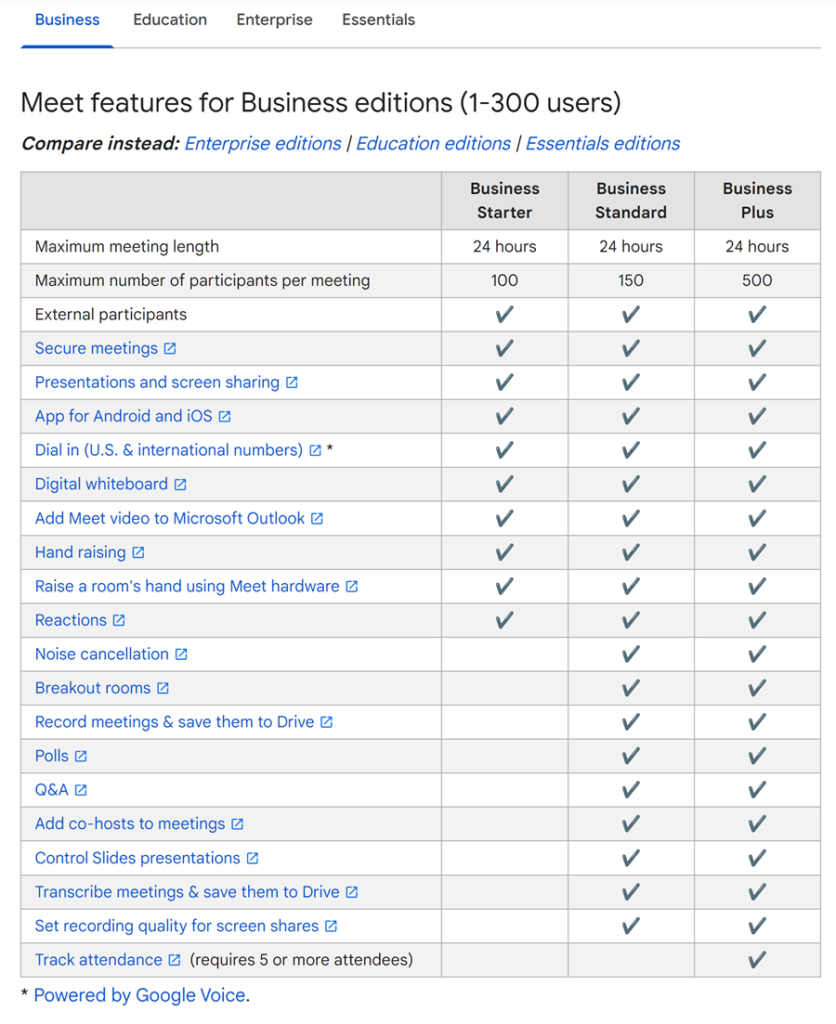Click external-link icon next to Secure meetings
This screenshot has width=836, height=1024.
tap(170, 349)
